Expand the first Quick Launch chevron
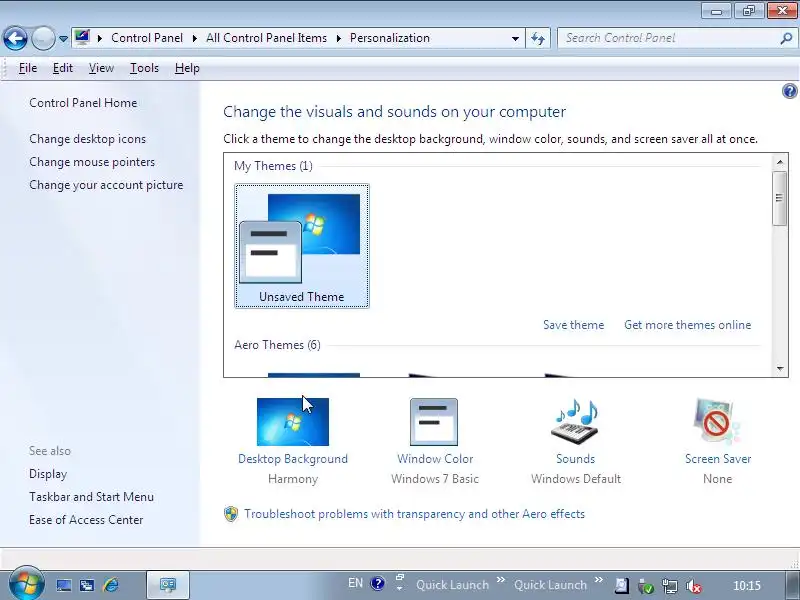The width and height of the screenshot is (800, 600). point(501,580)
